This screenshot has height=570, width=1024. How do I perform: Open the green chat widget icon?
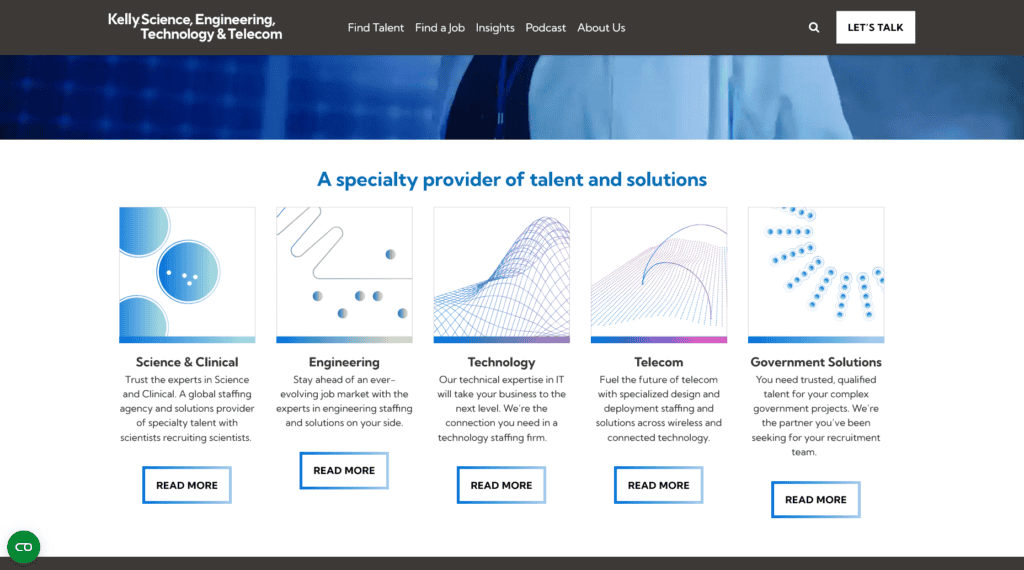24,547
